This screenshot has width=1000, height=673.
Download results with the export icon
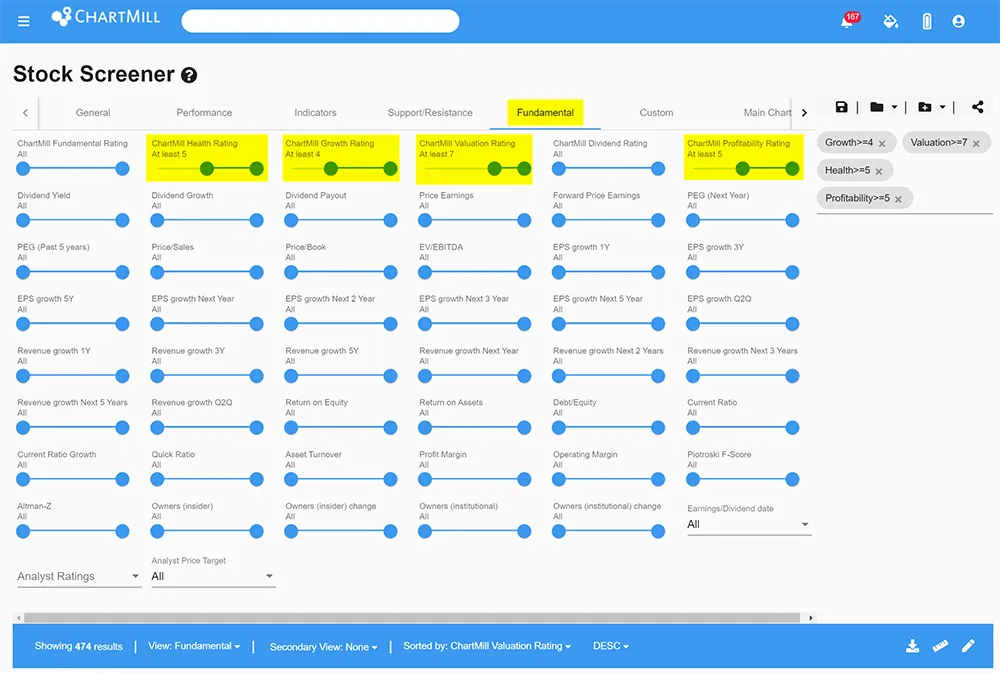tap(913, 646)
